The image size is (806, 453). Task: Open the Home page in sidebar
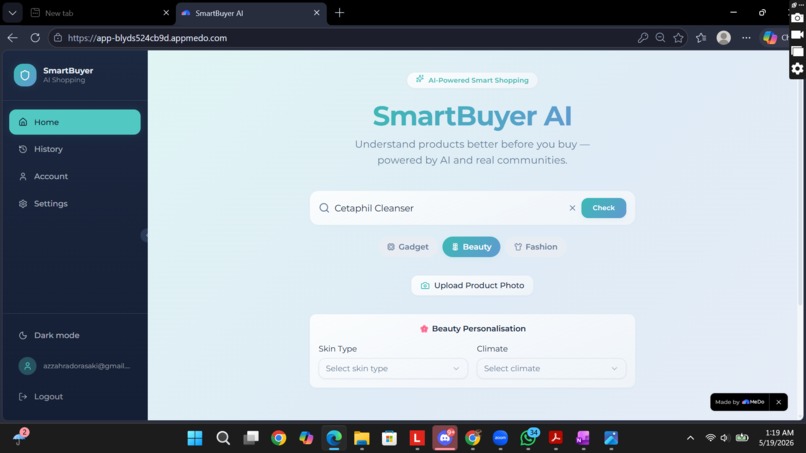(x=75, y=122)
